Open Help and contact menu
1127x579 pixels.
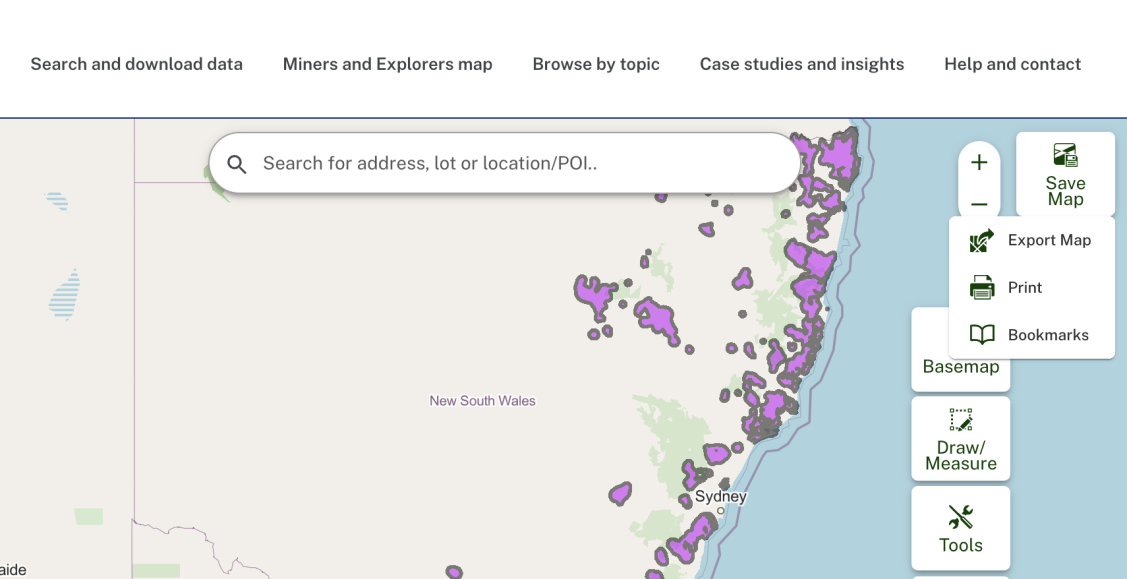[1013, 64]
